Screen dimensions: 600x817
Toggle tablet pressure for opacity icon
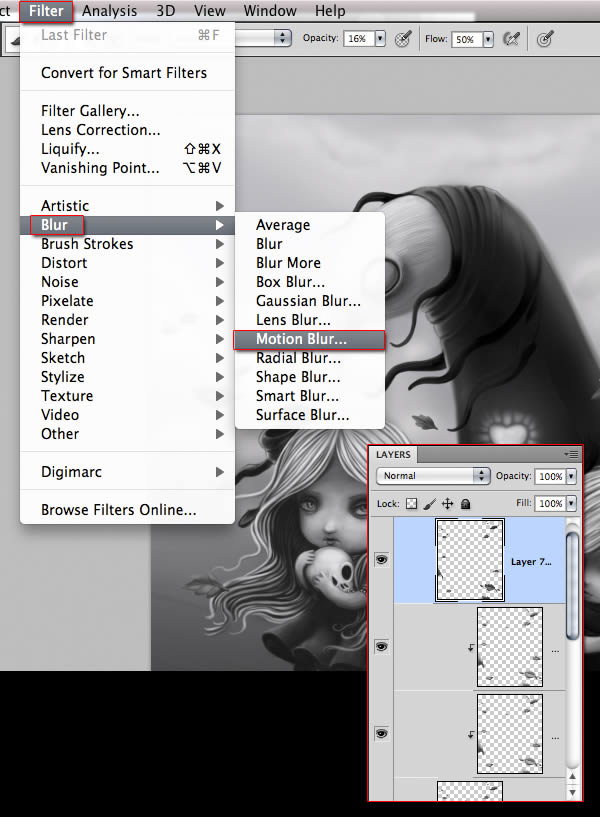coord(403,39)
